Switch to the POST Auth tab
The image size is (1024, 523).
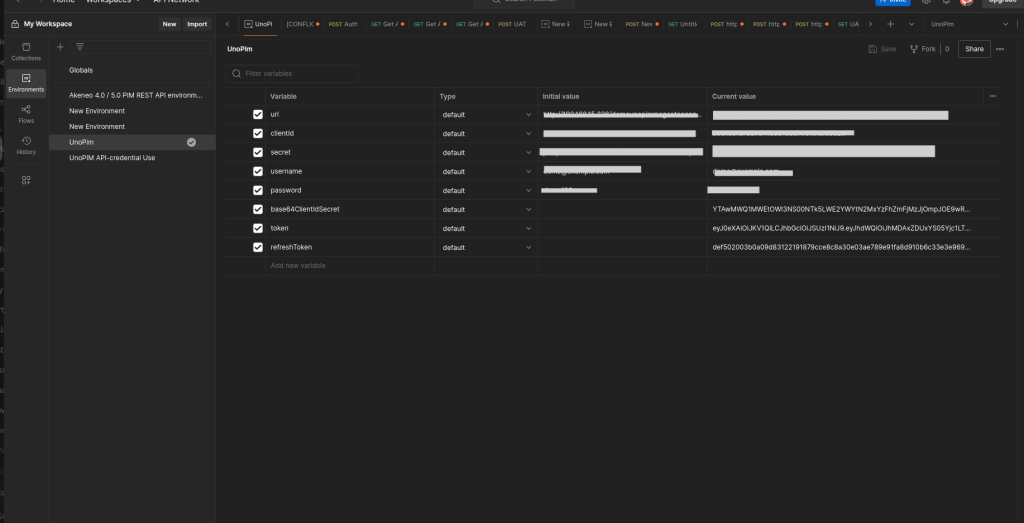pos(342,24)
